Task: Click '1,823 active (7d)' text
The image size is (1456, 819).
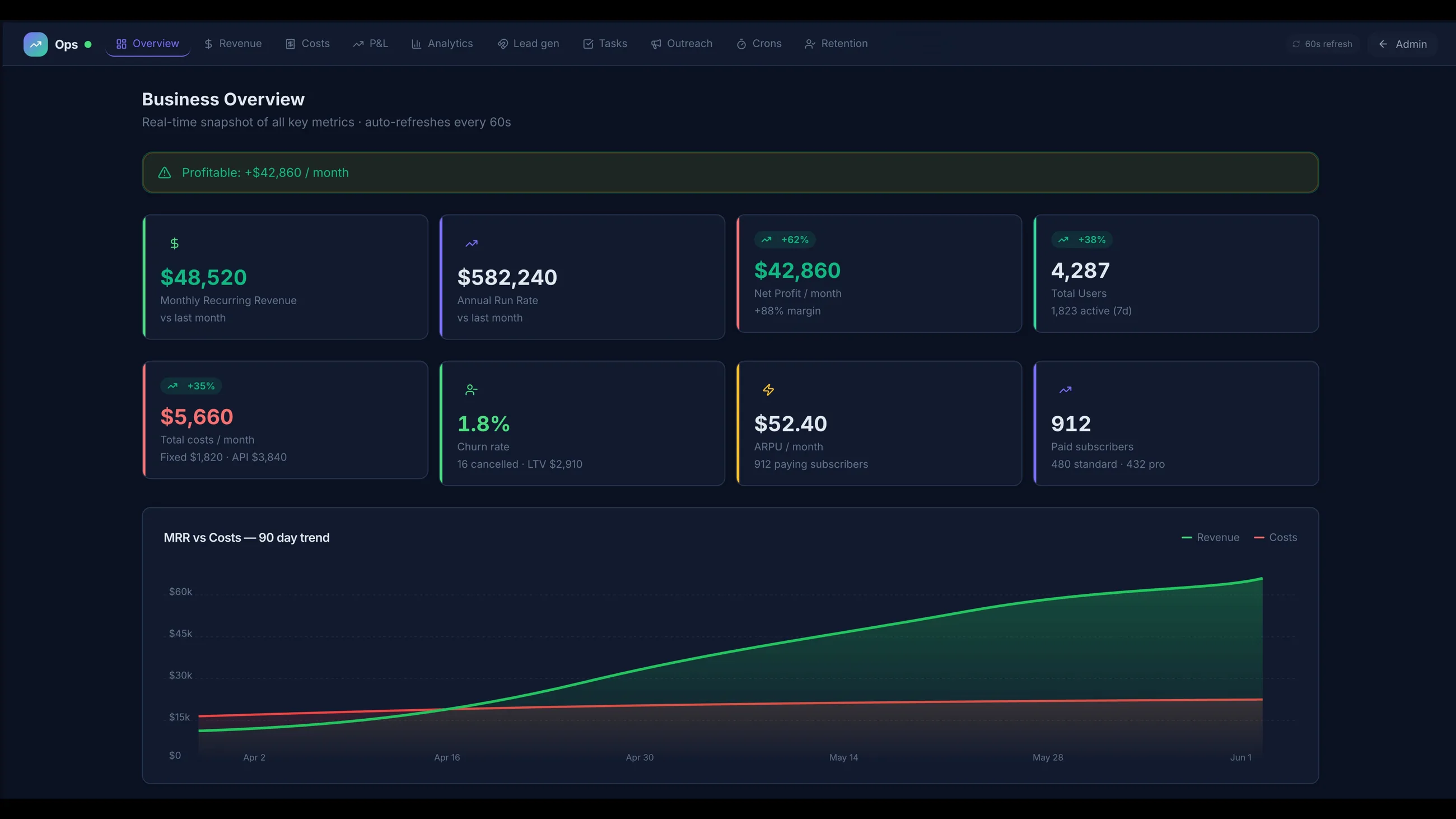Action: click(1091, 311)
